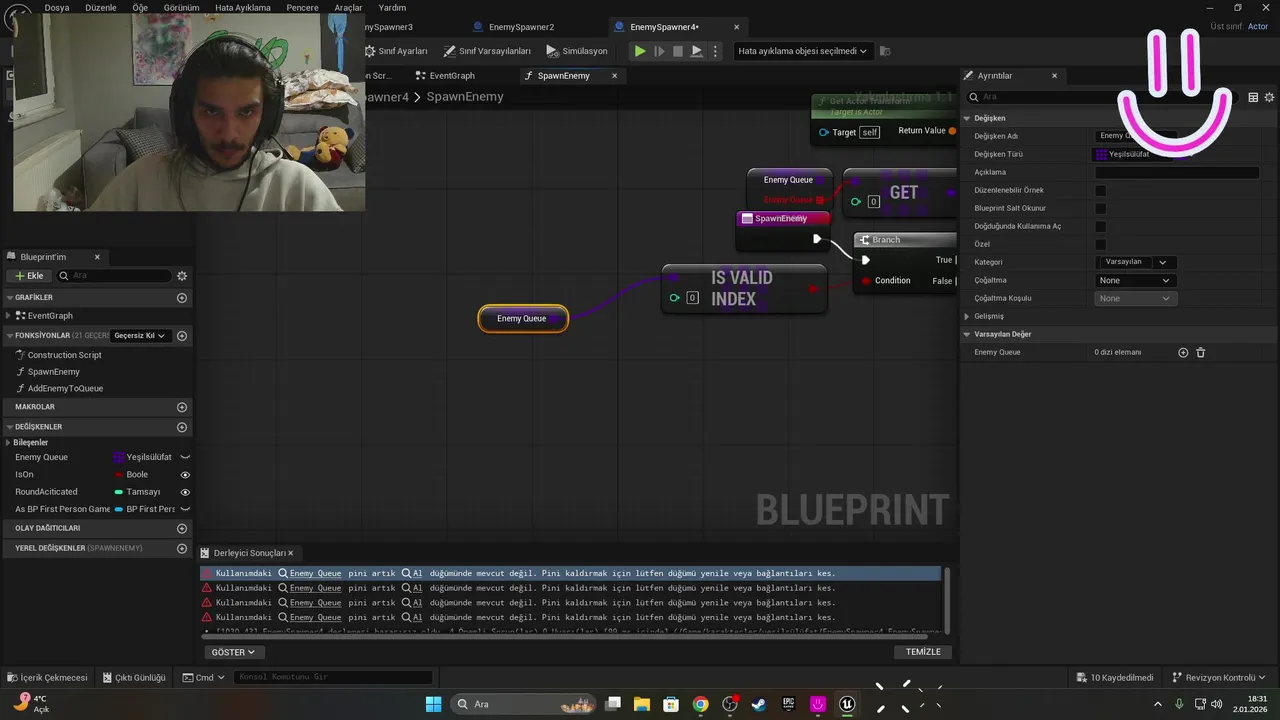Viewport: 1280px width, 720px height.
Task: Toggle Enemy Queue variable closed eye
Action: point(185,457)
